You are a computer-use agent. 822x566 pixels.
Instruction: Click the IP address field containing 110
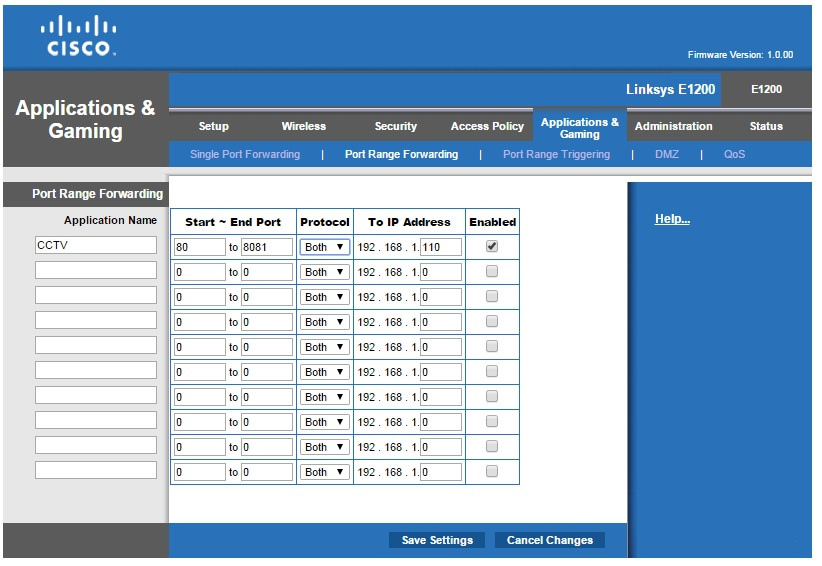point(441,247)
